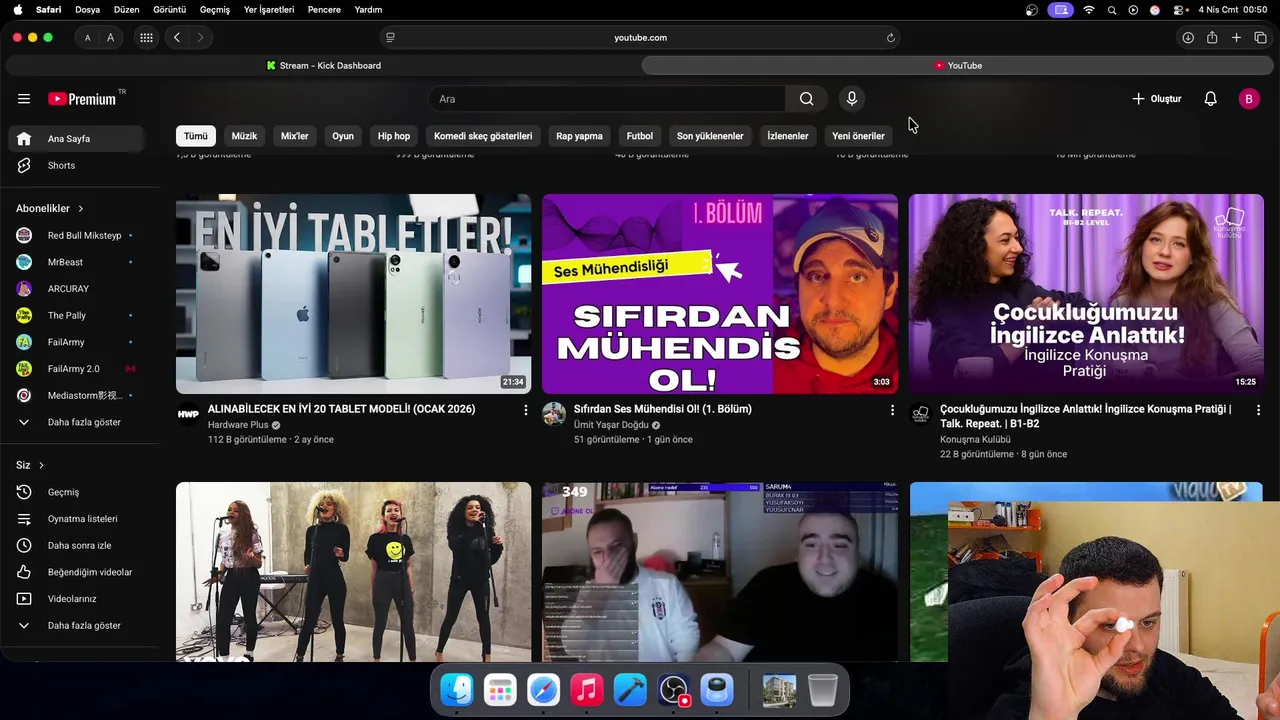The image size is (1280, 720).
Task: Select the Mix'ler filter chip
Action: coord(294,136)
